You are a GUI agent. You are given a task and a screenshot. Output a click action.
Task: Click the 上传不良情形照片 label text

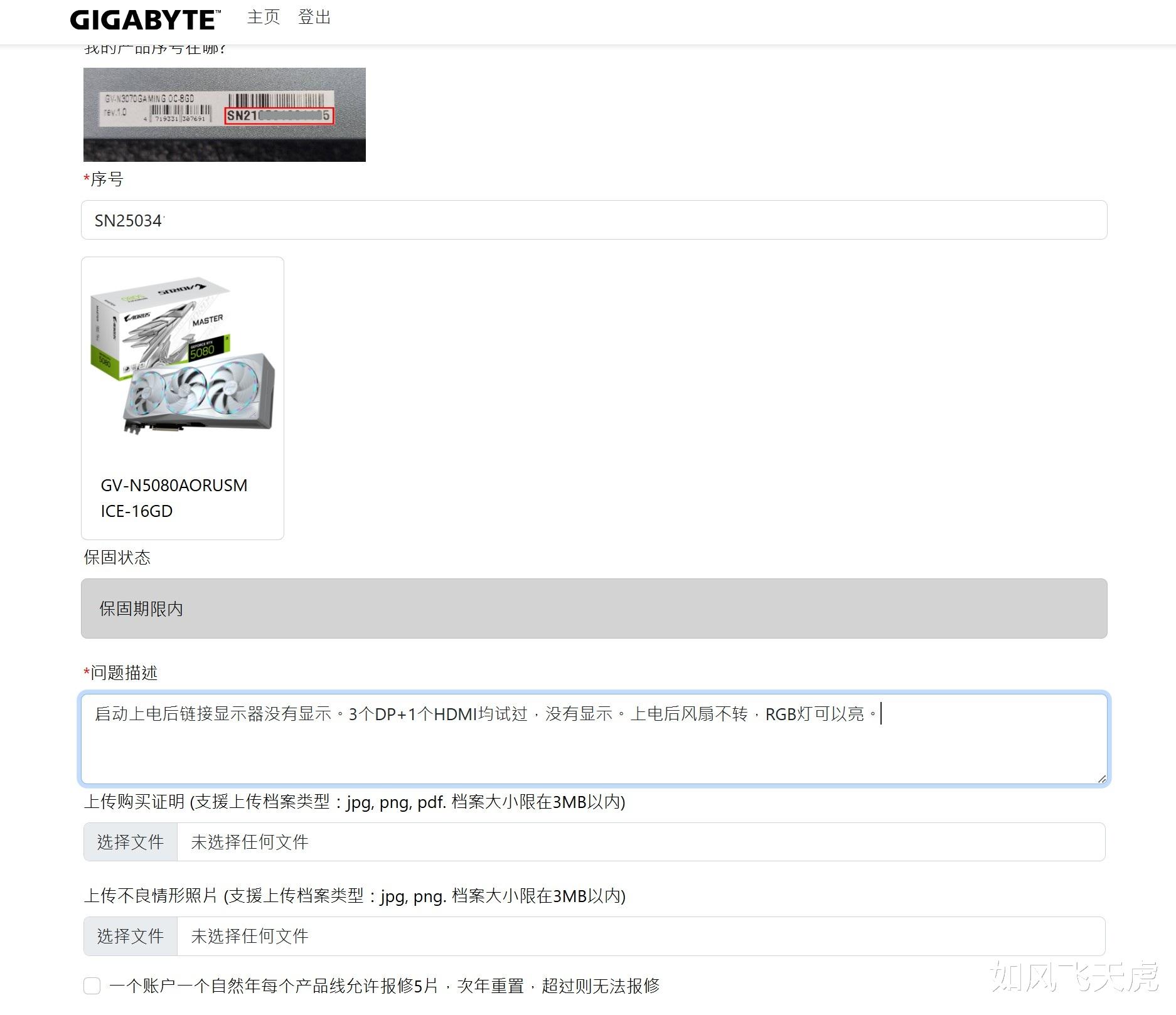point(355,896)
